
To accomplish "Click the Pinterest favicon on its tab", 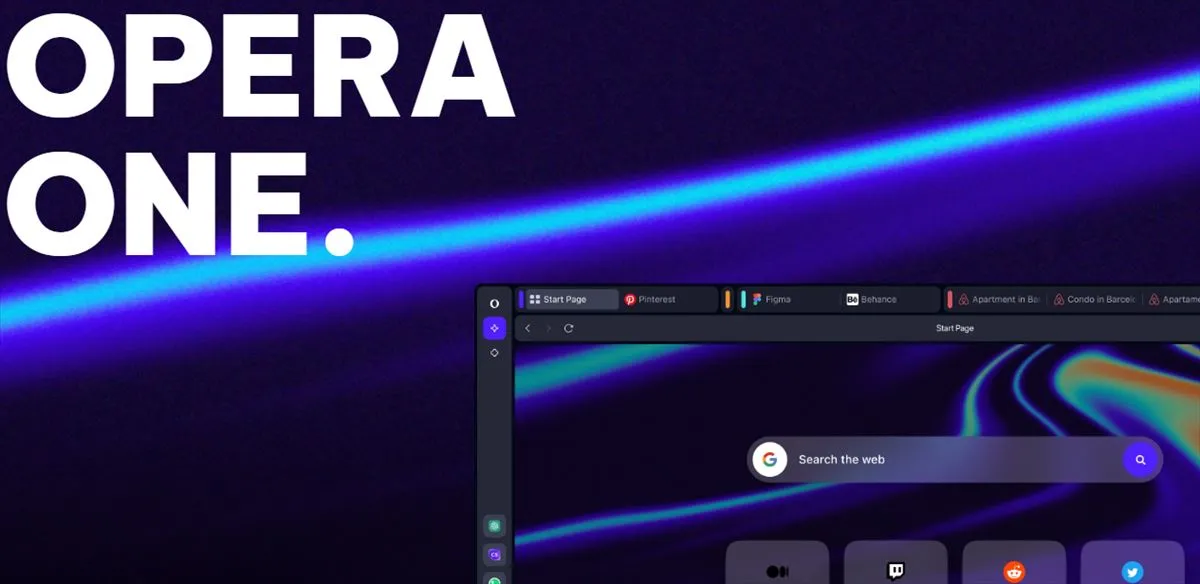I will [x=630, y=299].
